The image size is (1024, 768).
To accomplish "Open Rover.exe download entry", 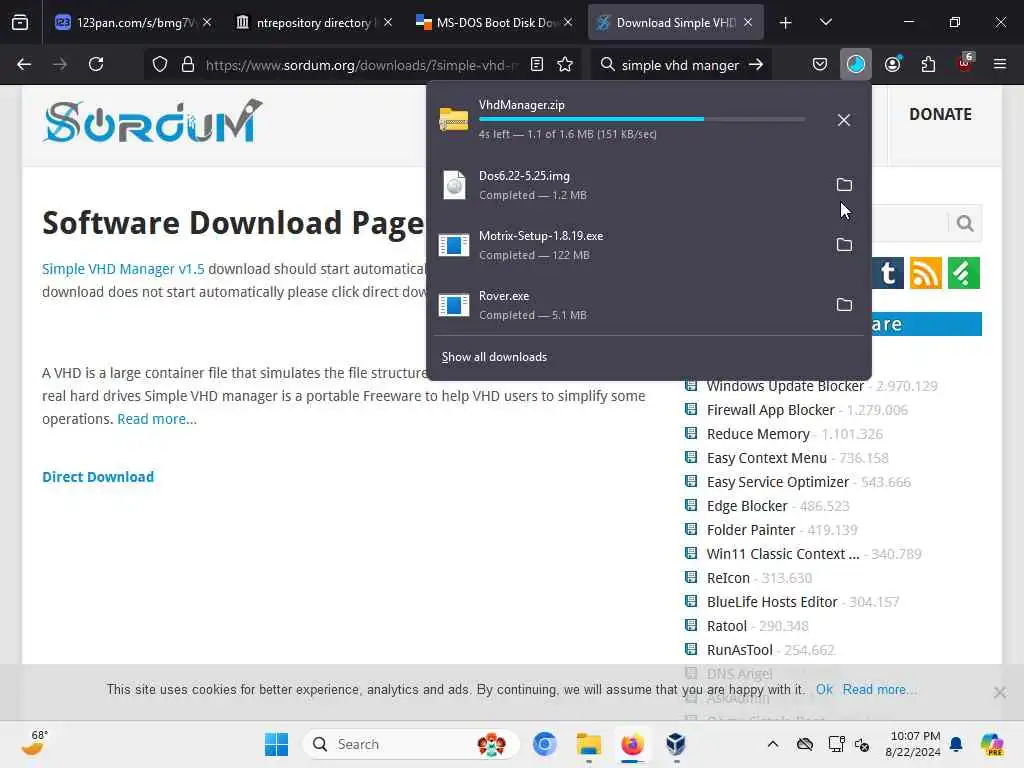I will tap(627, 305).
